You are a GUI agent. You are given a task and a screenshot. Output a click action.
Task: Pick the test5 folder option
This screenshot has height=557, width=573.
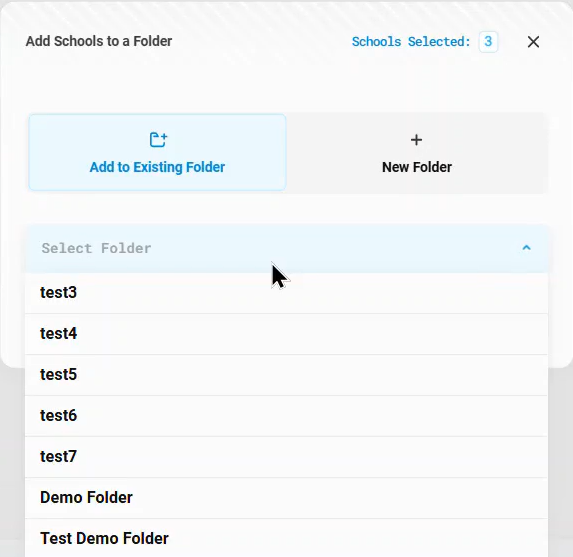pyautogui.click(x=286, y=375)
